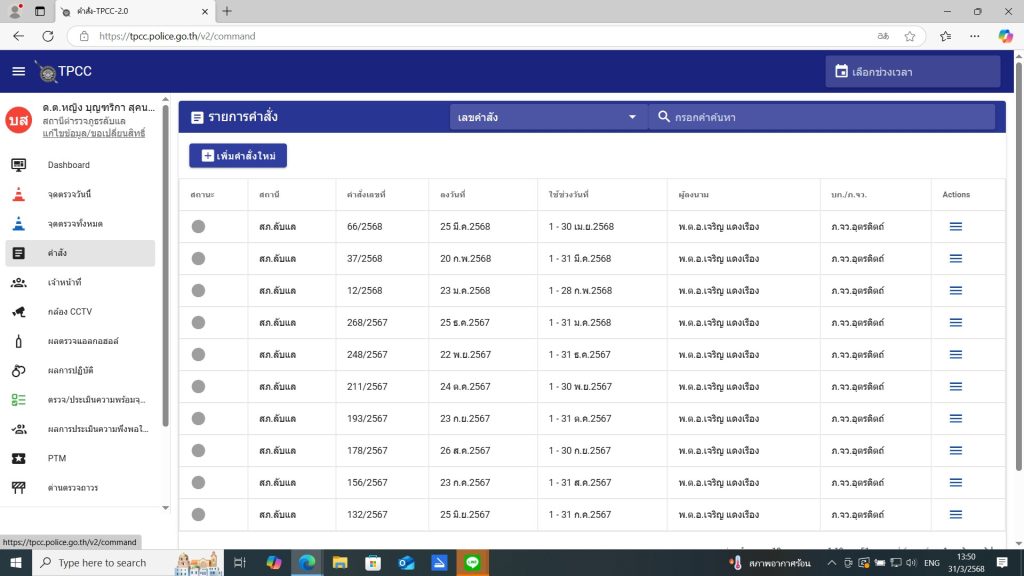Open the hamburger menu beside the TPCC logo
Image resolution: width=1024 pixels, height=576 pixels.
[18, 71]
